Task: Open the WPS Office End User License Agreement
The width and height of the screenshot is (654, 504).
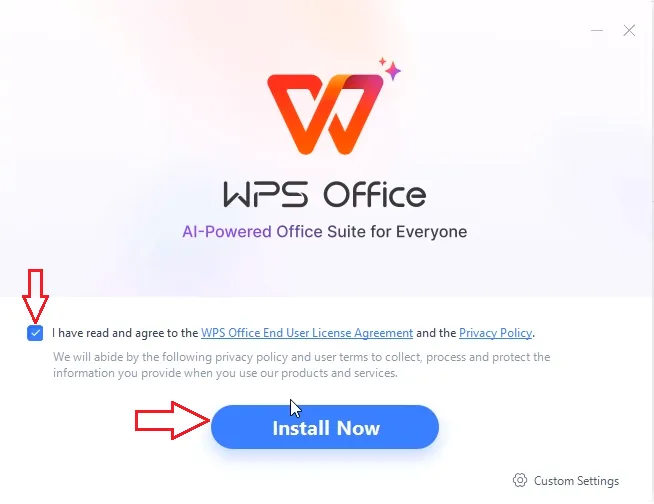Action: (x=307, y=333)
